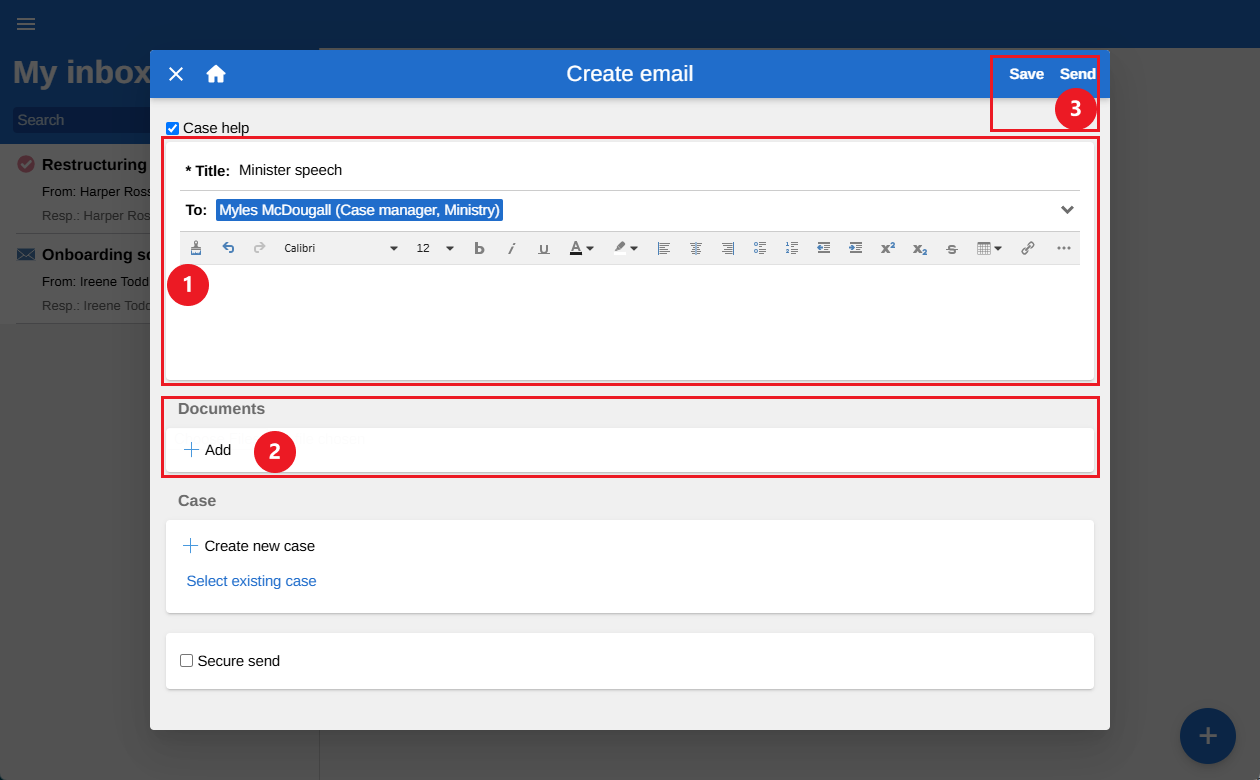
Task: Click the home icon in dialog header
Action: pos(216,74)
